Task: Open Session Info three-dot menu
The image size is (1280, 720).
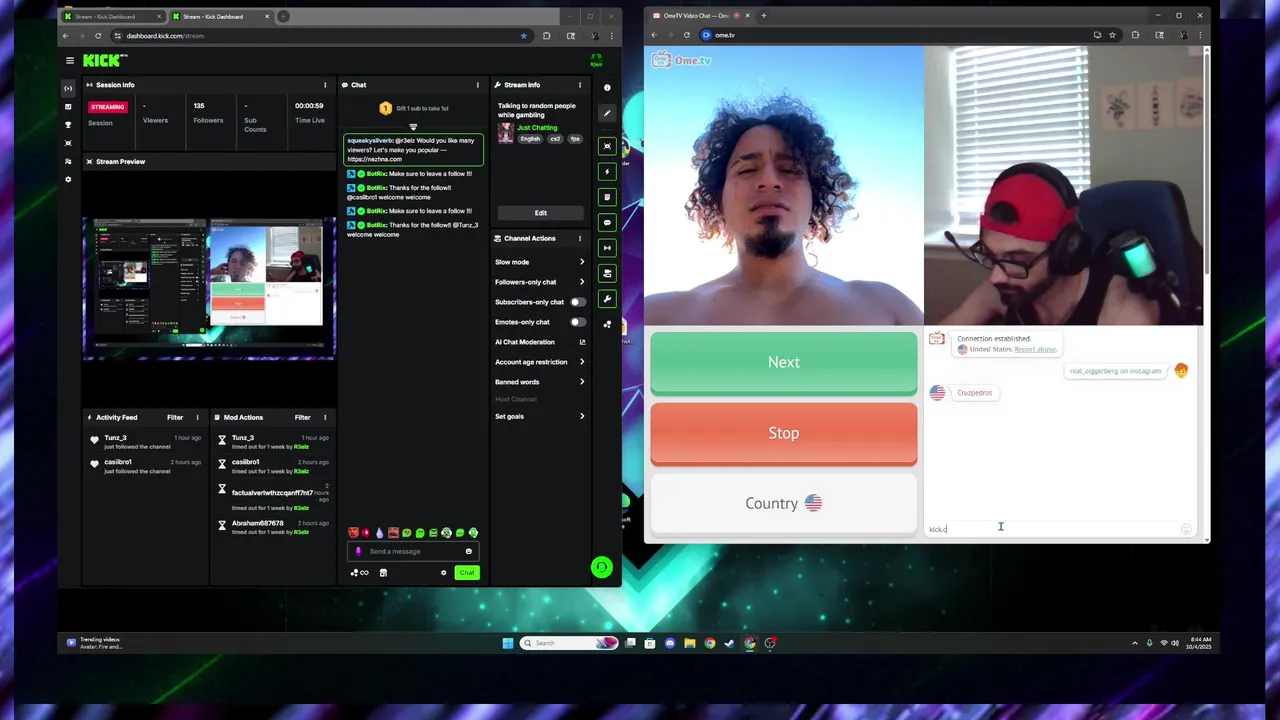Action: 325,85
